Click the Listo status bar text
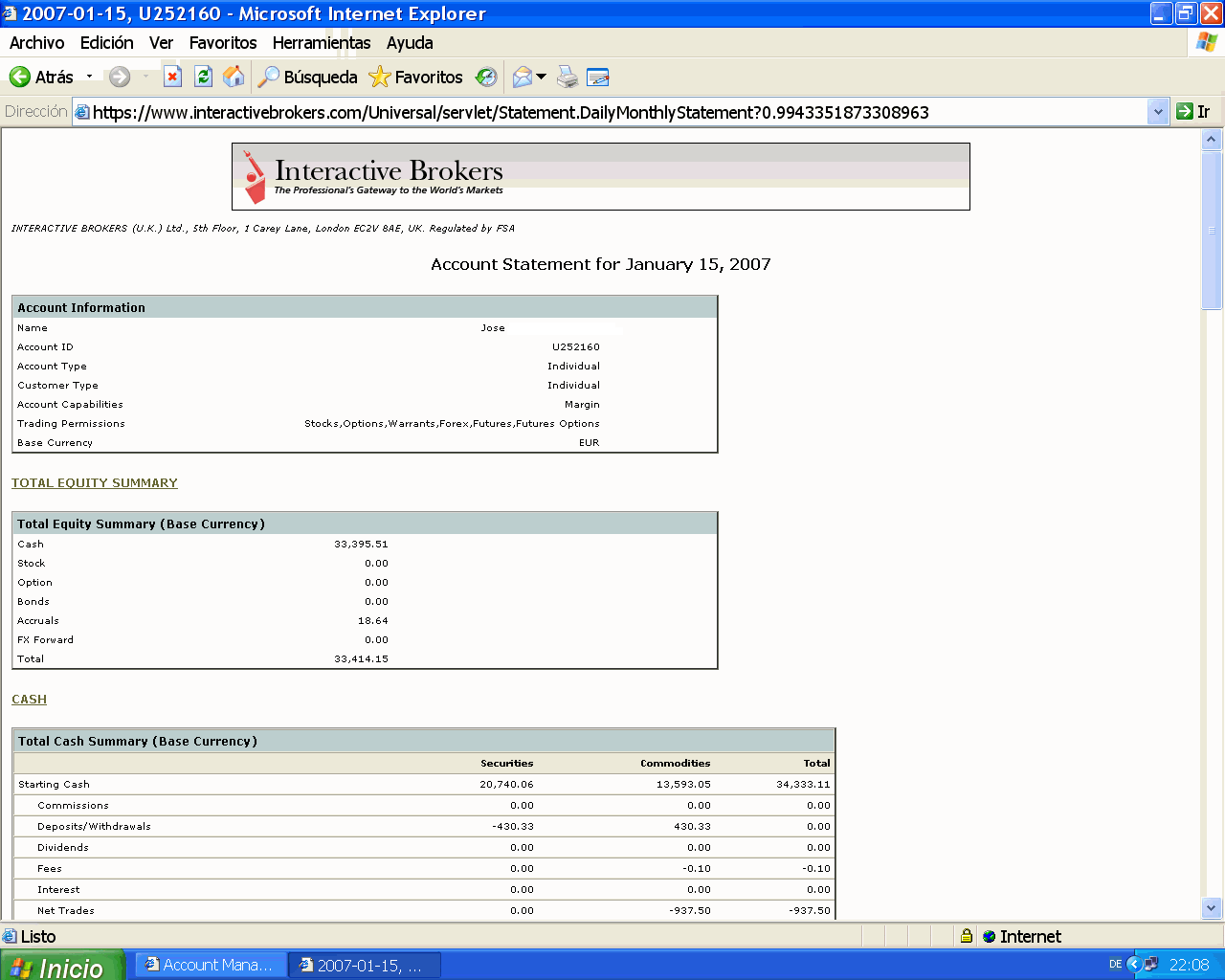 pos(38,937)
